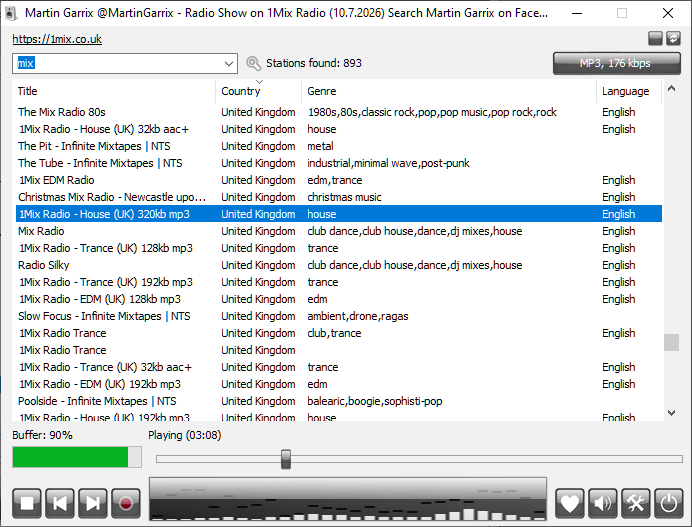Image resolution: width=692 pixels, height=527 pixels.
Task: Click 'Stations found: 893' label
Action: (x=314, y=63)
